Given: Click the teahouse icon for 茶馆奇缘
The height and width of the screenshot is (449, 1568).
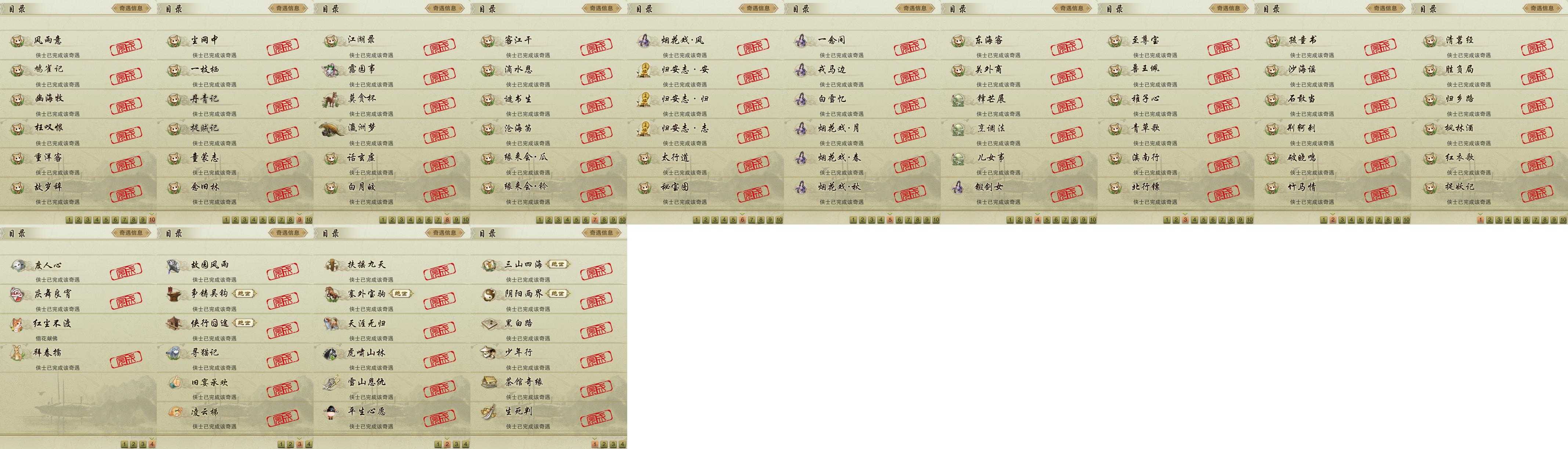Looking at the screenshot, I should tap(488, 382).
